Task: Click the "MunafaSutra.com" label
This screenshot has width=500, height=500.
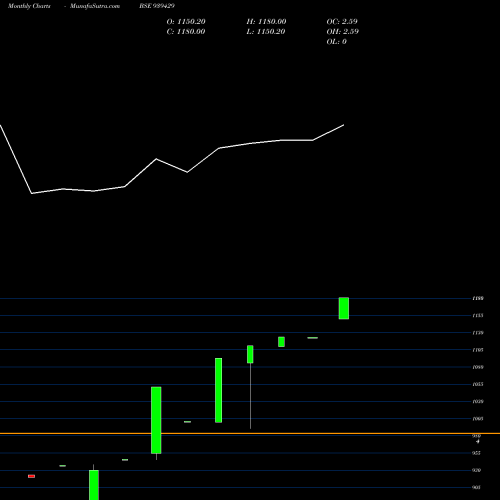Action: 95,6
